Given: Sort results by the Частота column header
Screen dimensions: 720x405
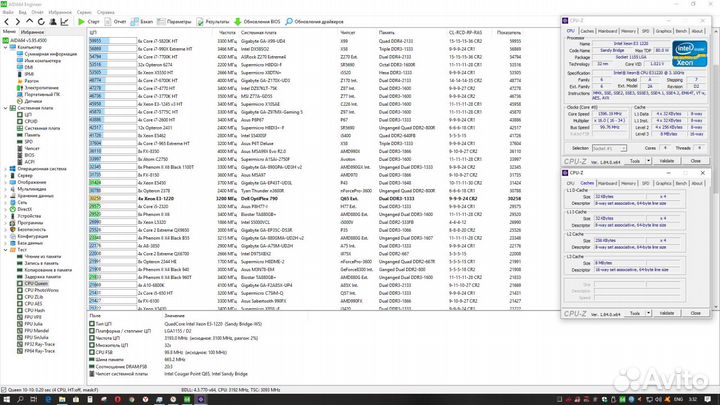Looking at the screenshot, I should 227,33.
